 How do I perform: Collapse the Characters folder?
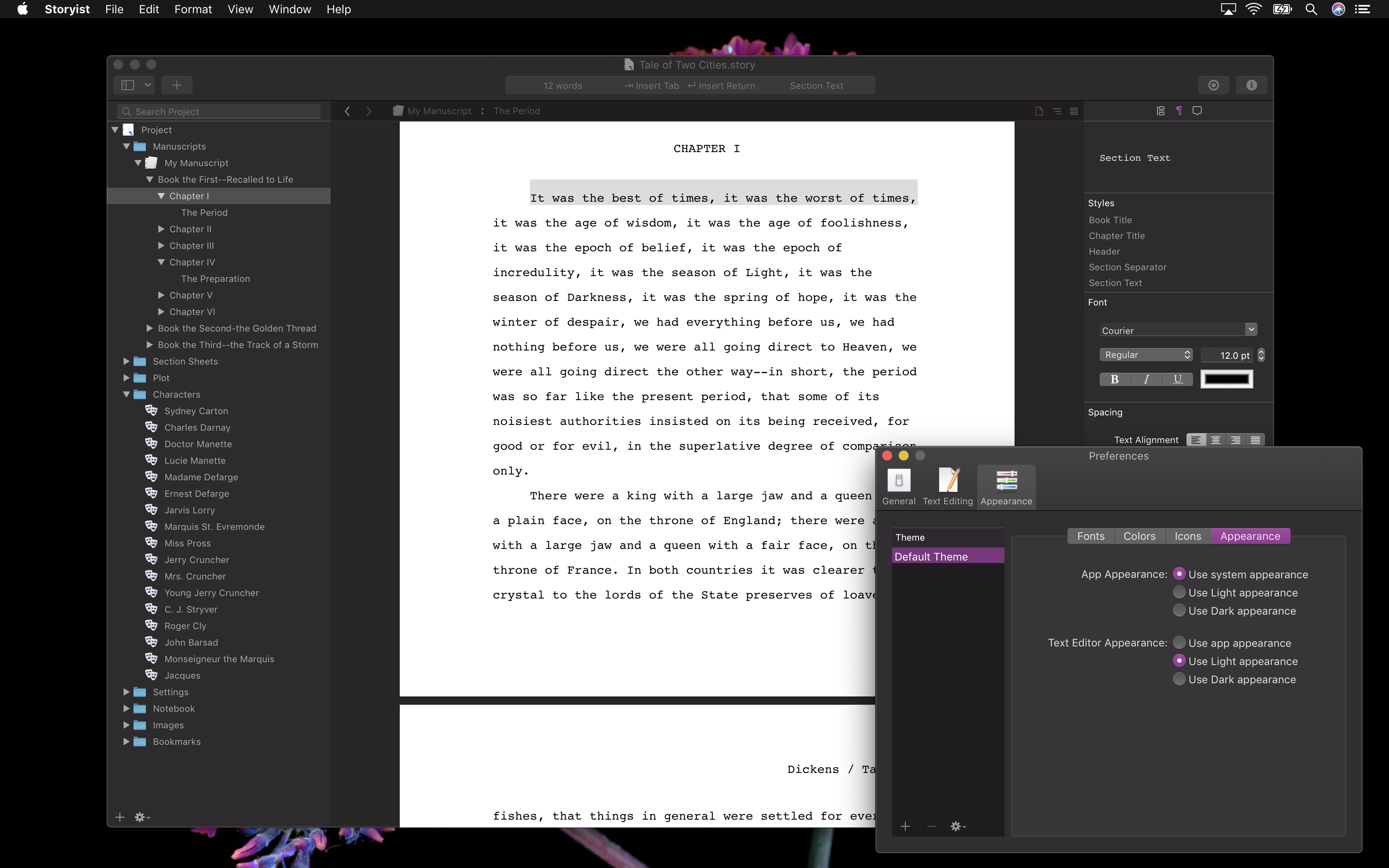126,394
